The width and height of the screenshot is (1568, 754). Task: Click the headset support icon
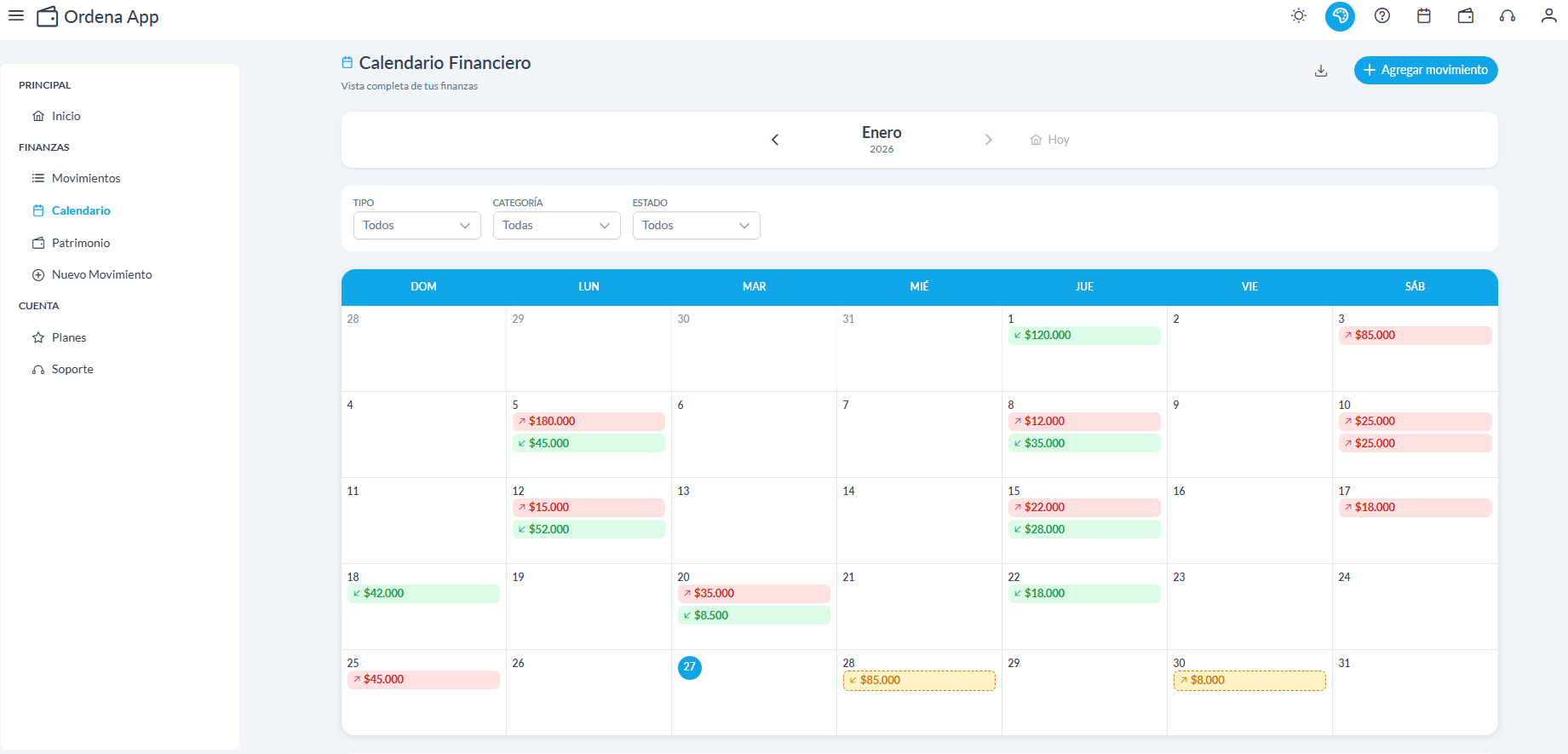pyautogui.click(x=1507, y=15)
